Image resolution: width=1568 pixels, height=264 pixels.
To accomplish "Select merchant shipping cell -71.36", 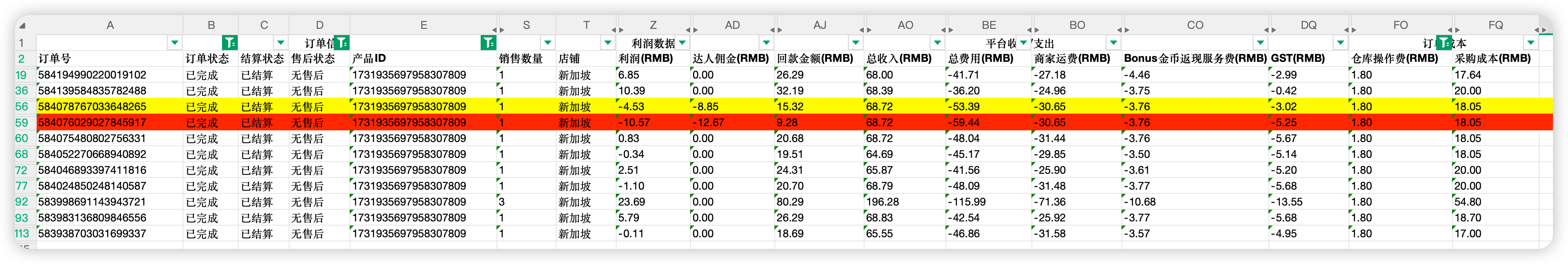I will 1077,202.
